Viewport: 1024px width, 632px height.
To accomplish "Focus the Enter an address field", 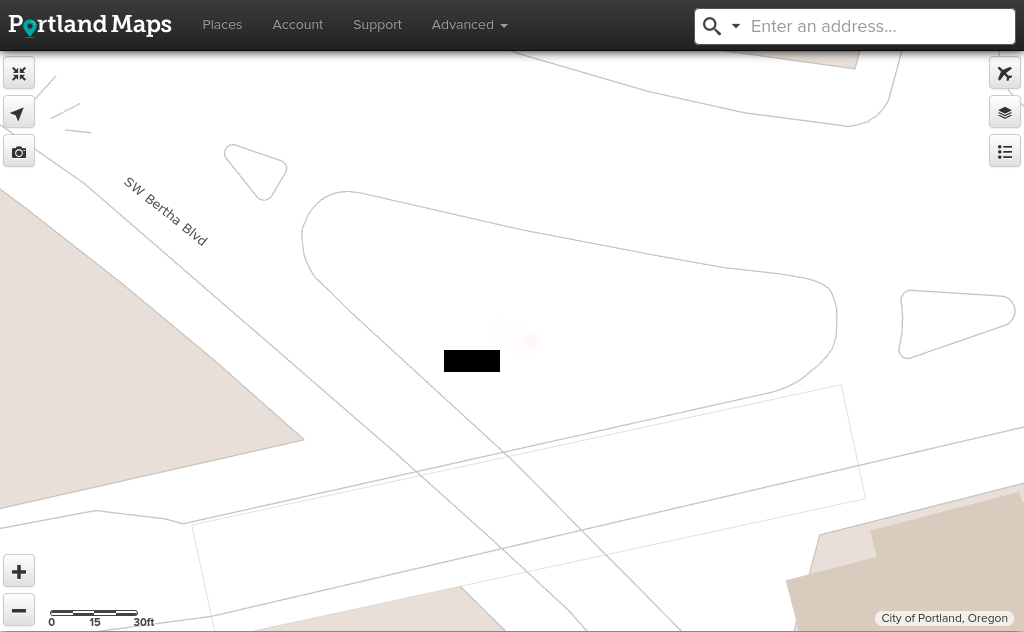I will pyautogui.click(x=878, y=27).
